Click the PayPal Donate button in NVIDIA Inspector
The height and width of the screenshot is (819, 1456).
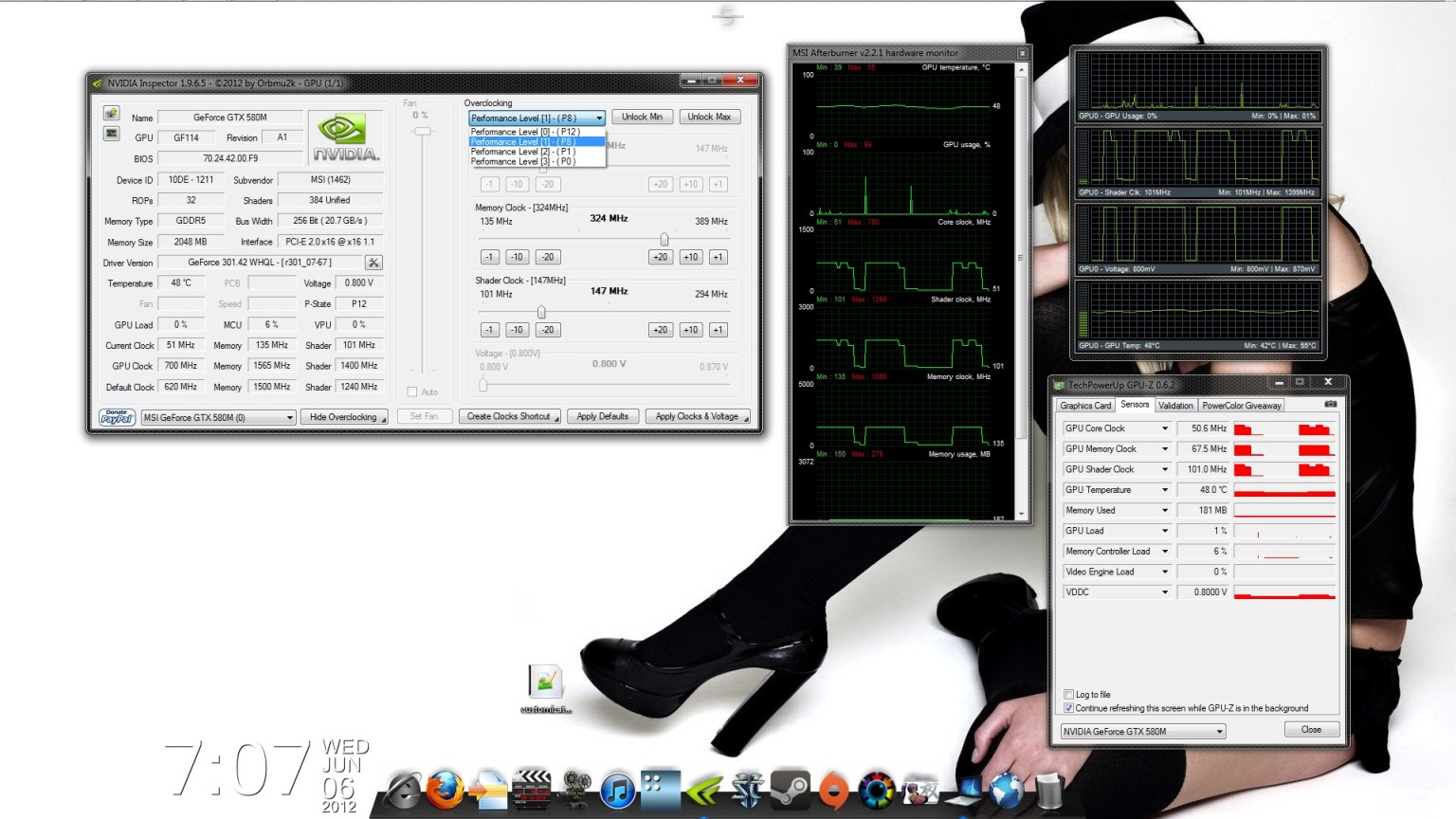click(x=117, y=417)
